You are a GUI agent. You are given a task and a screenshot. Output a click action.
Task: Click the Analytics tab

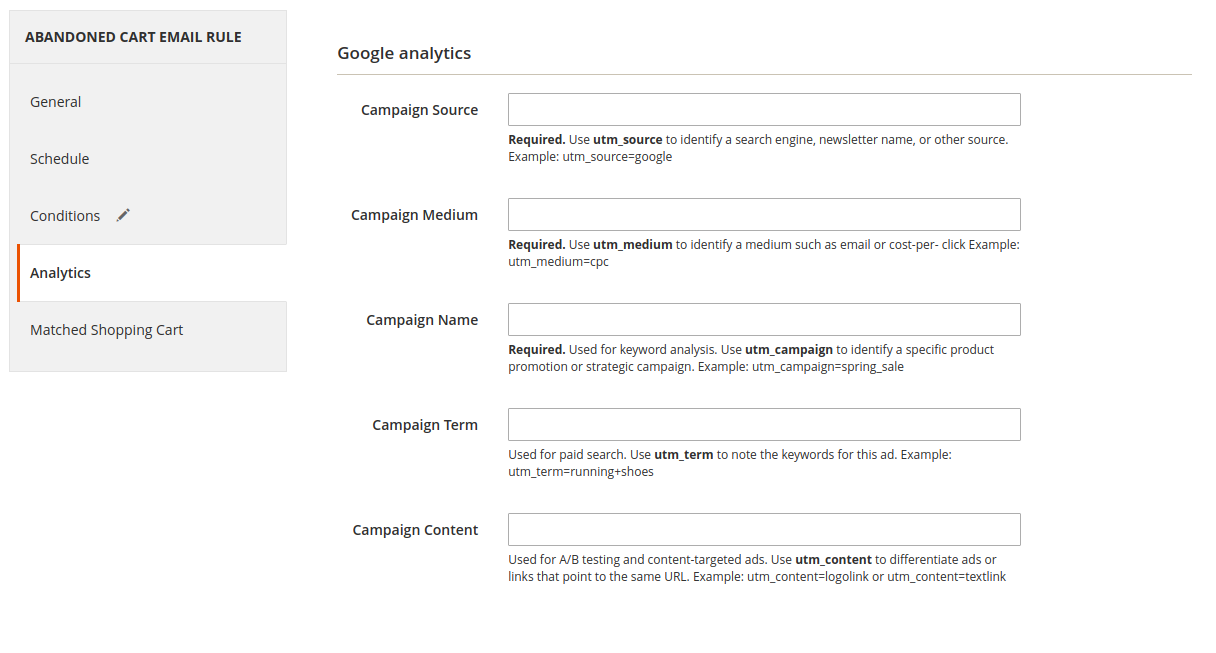point(61,273)
